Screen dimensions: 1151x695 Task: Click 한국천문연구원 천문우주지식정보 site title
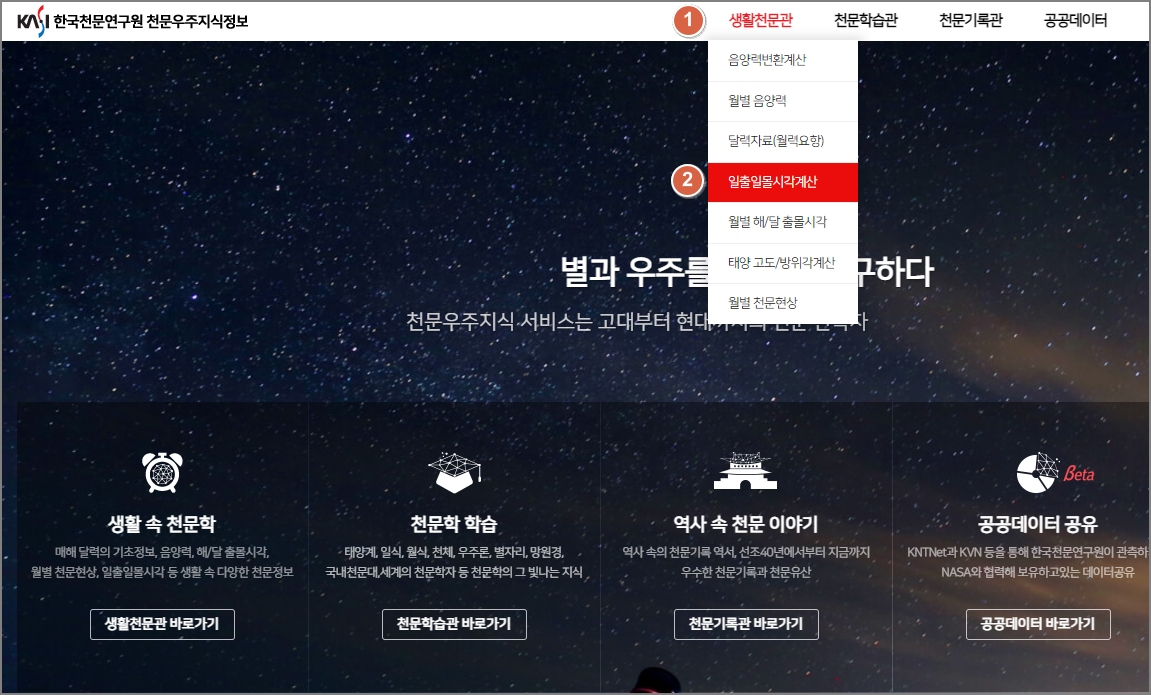click(151, 21)
